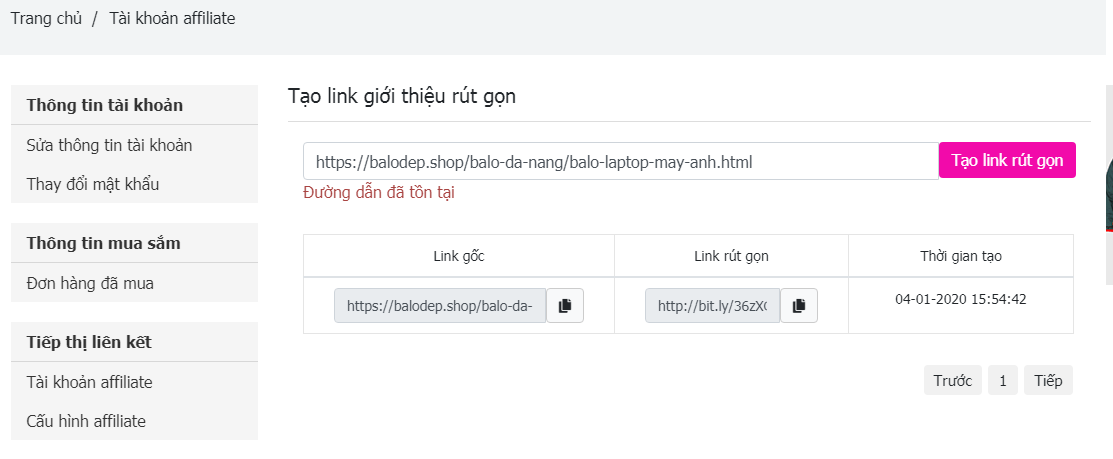1113x459 pixels.
Task: Go to previous page 'Trước'
Action: (x=952, y=381)
